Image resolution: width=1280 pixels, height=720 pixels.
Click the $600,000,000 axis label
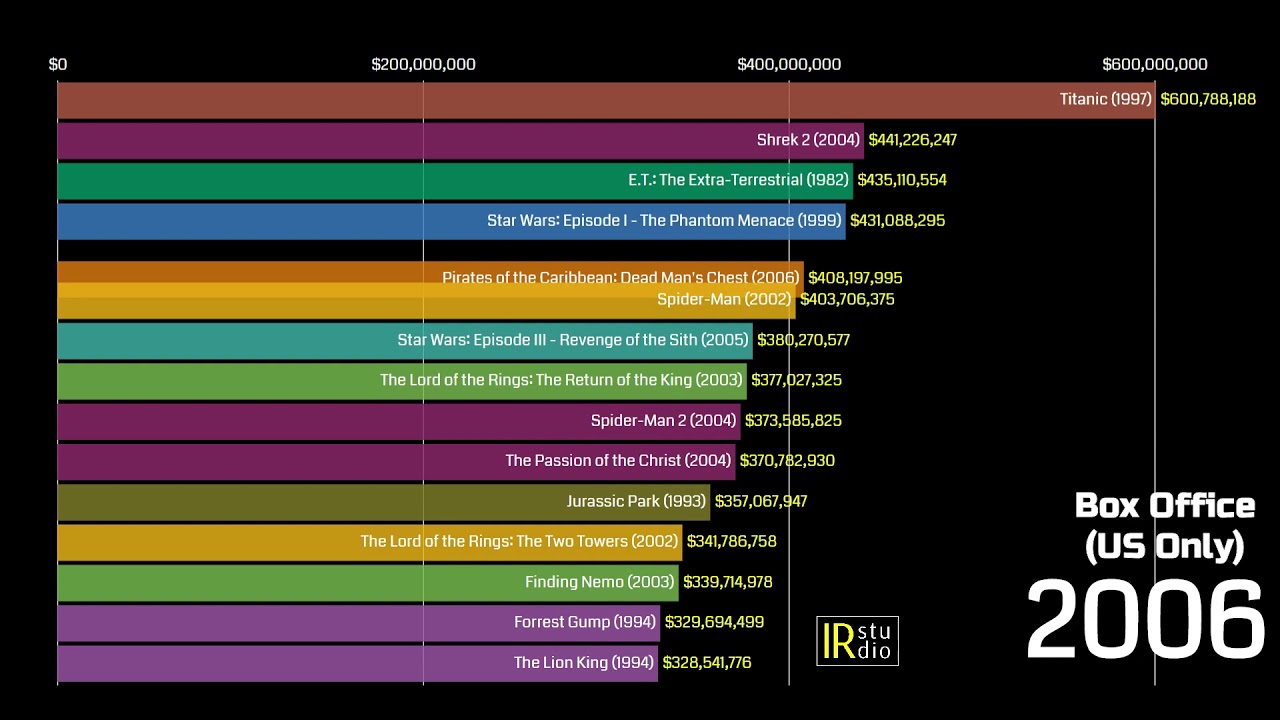[1155, 64]
